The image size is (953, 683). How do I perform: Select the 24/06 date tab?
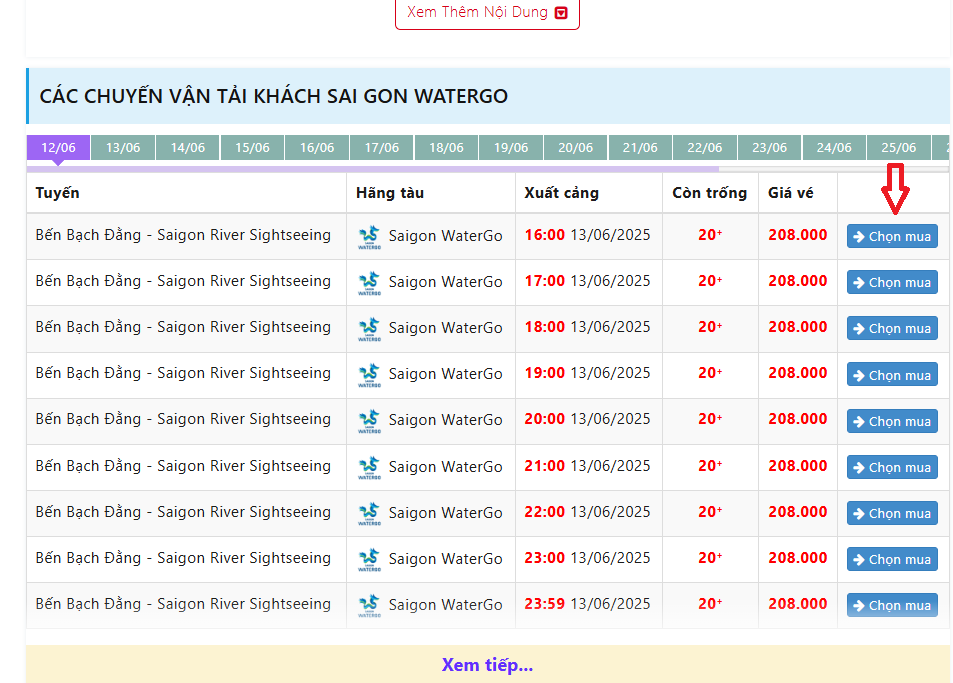(x=834, y=148)
